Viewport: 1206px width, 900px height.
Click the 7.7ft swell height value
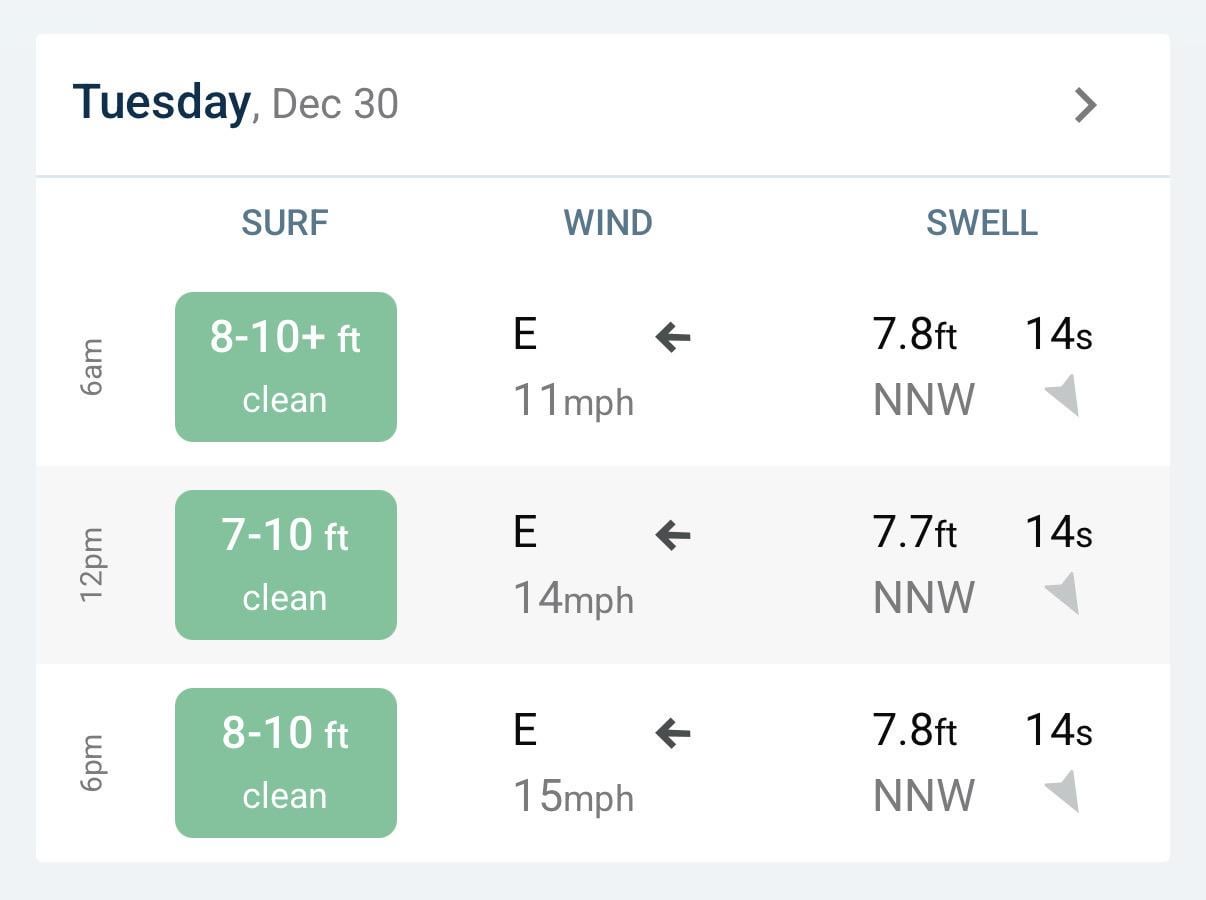(914, 534)
